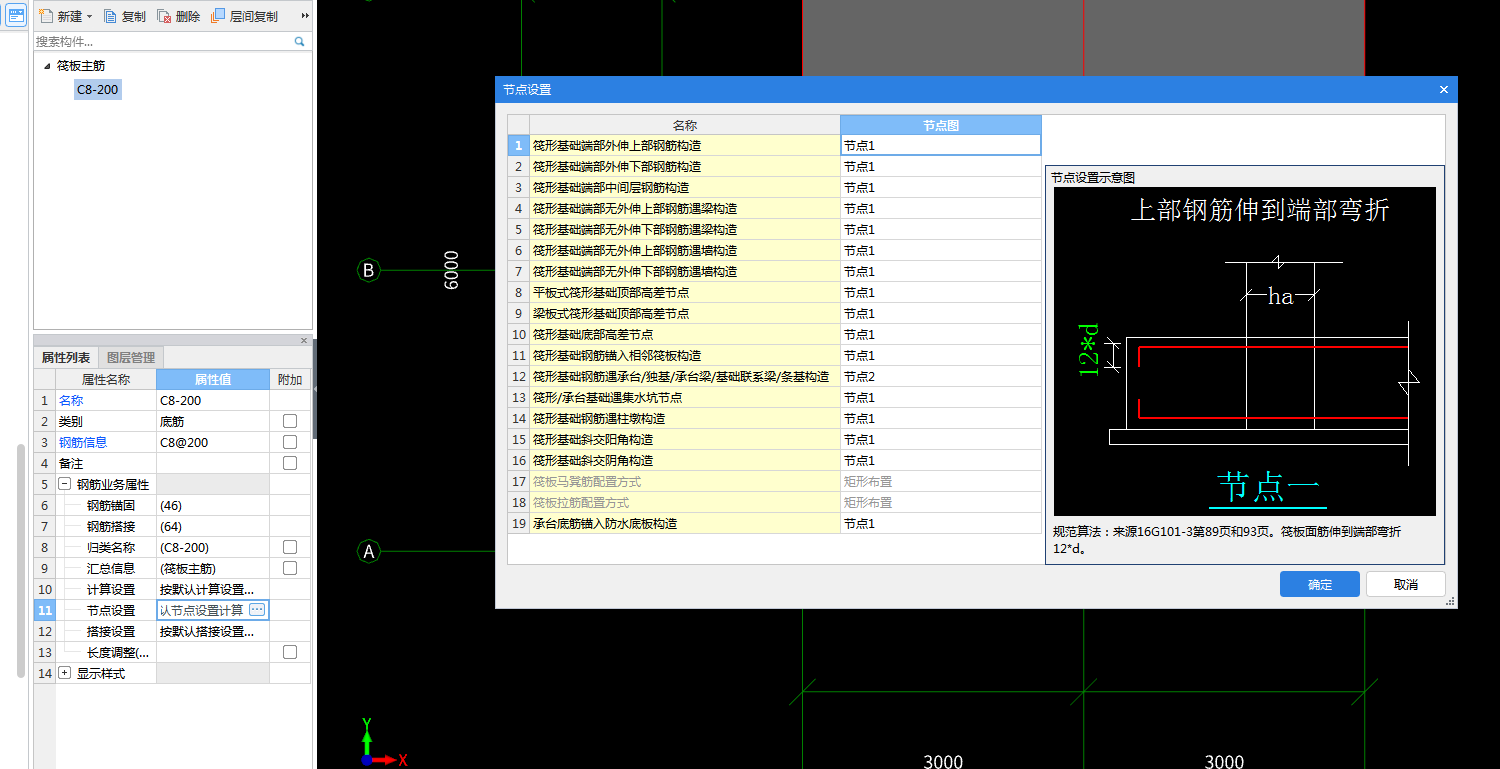Click the 计算设置 property value

(x=212, y=589)
